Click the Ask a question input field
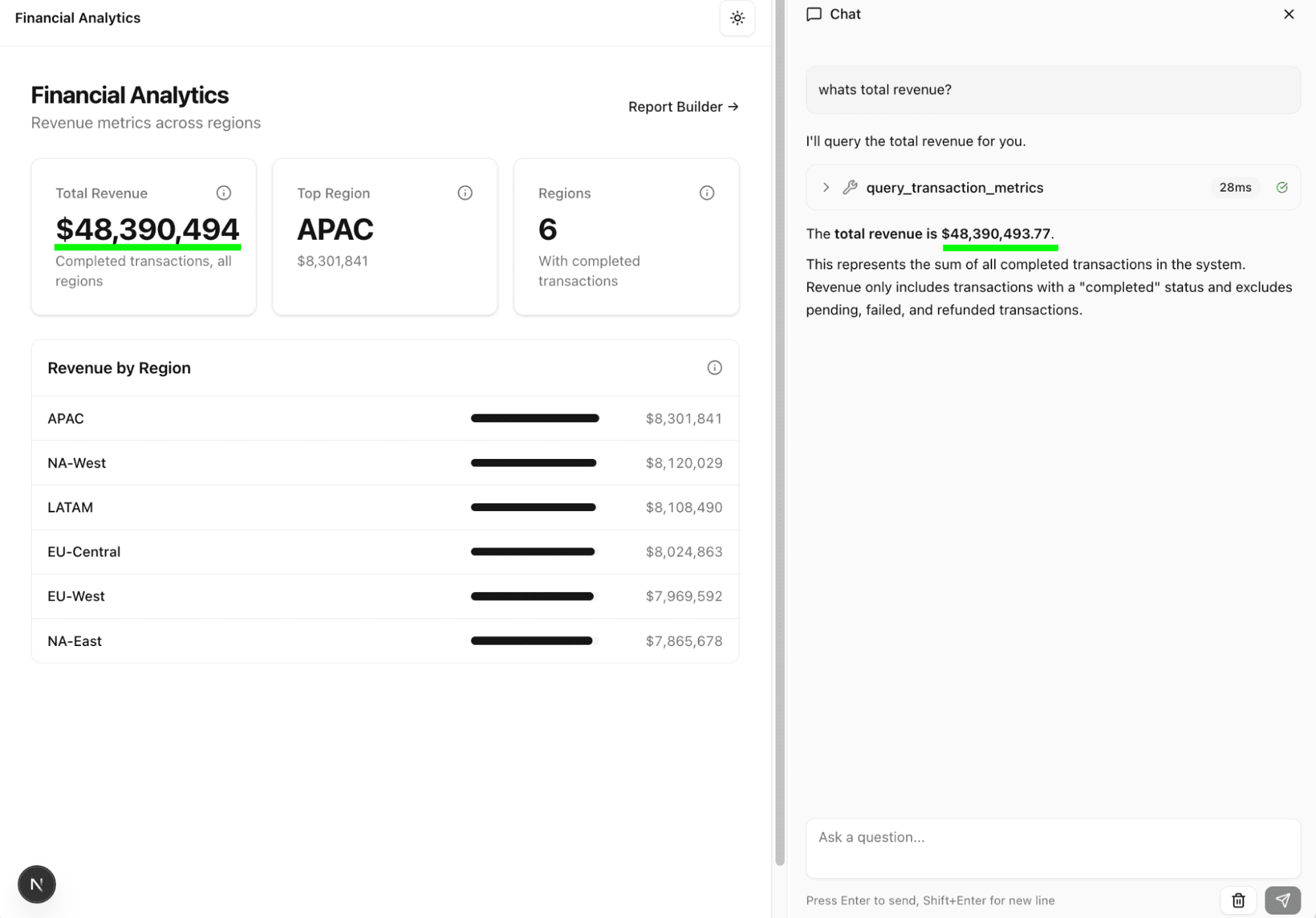 tap(1052, 848)
